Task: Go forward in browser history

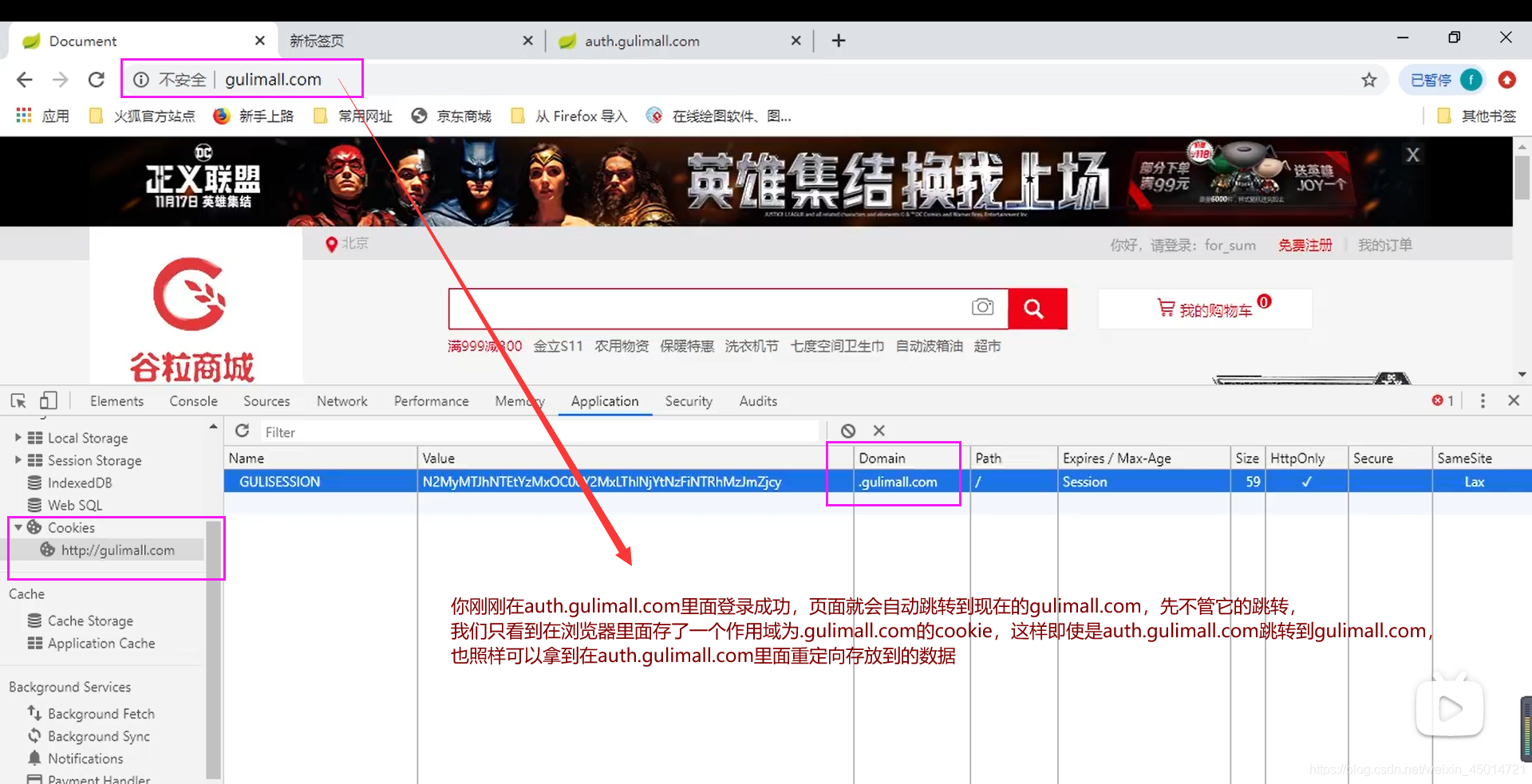Action: click(61, 80)
